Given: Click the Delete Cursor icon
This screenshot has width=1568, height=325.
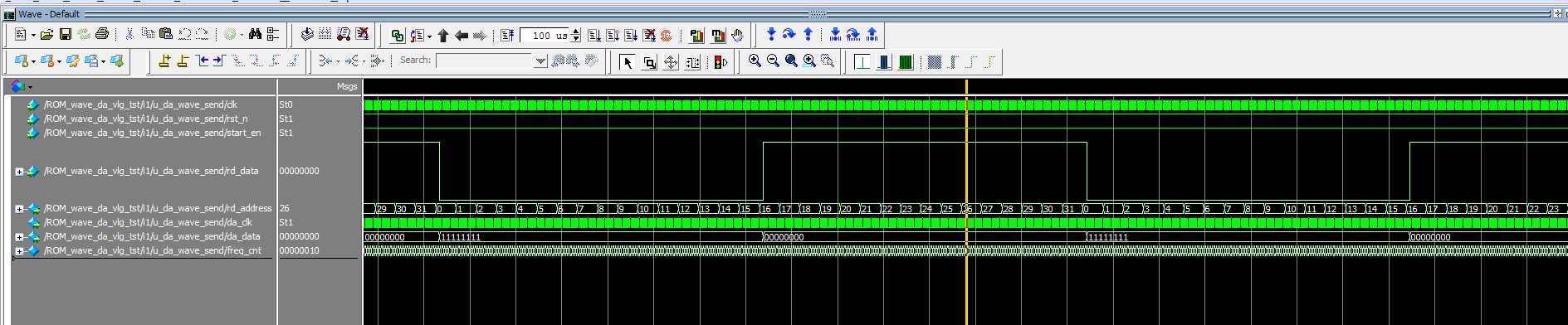Looking at the screenshot, I should [x=183, y=61].
